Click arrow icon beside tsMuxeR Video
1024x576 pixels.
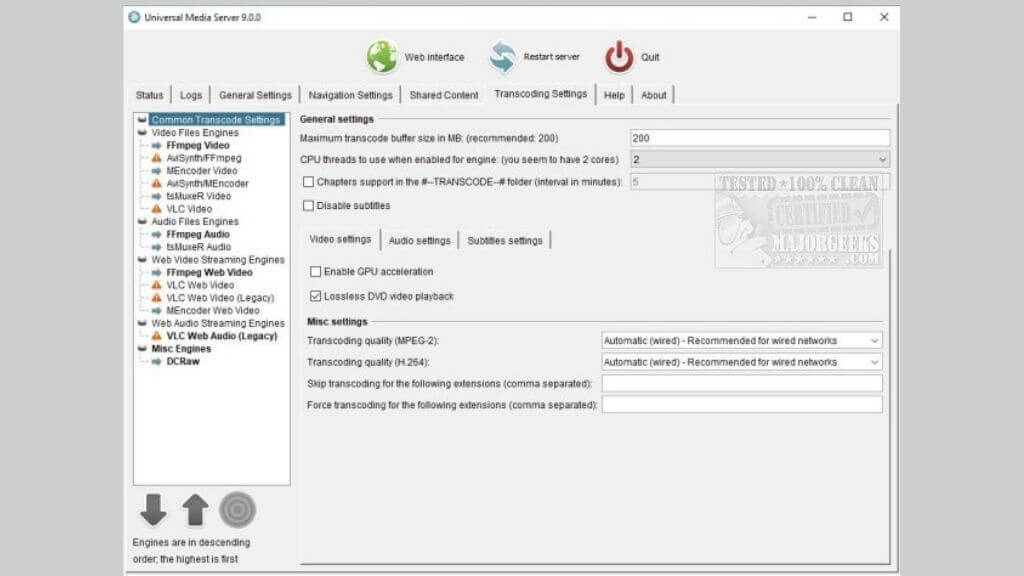pos(157,196)
